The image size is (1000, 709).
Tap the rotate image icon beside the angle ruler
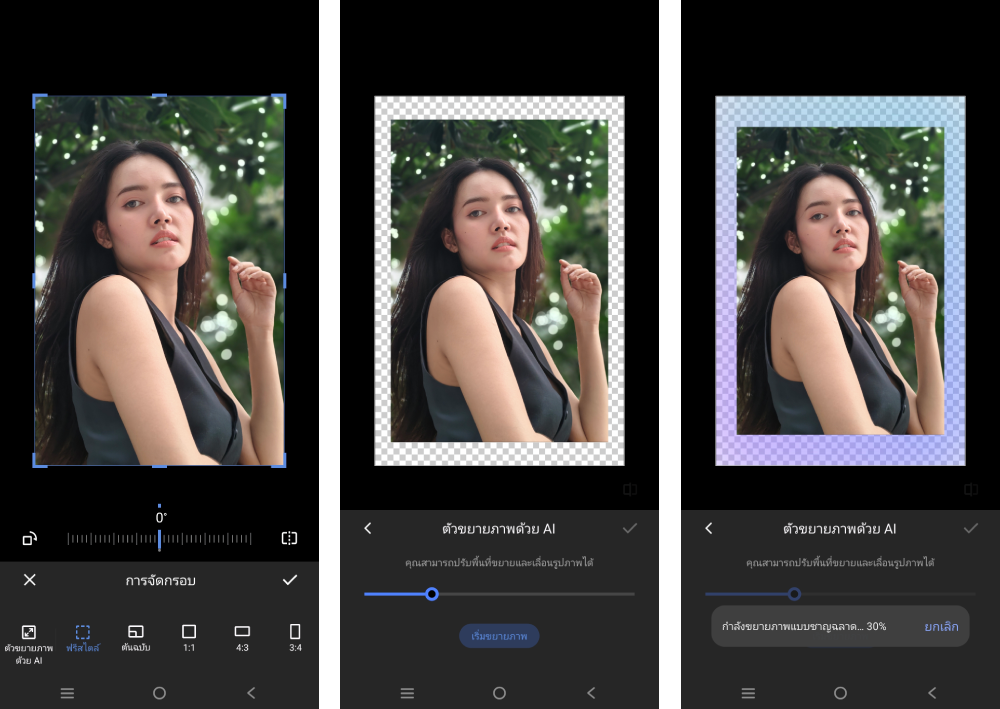pos(29,539)
